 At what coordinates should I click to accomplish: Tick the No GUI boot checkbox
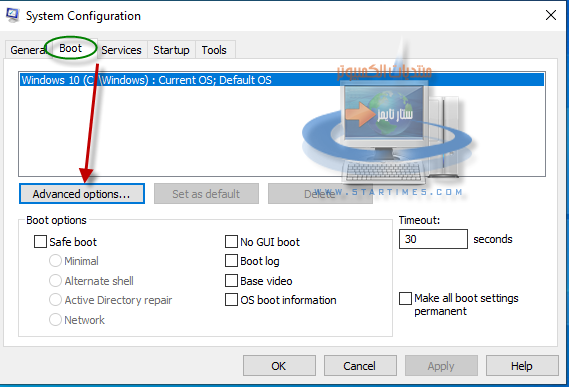pyautogui.click(x=231, y=241)
